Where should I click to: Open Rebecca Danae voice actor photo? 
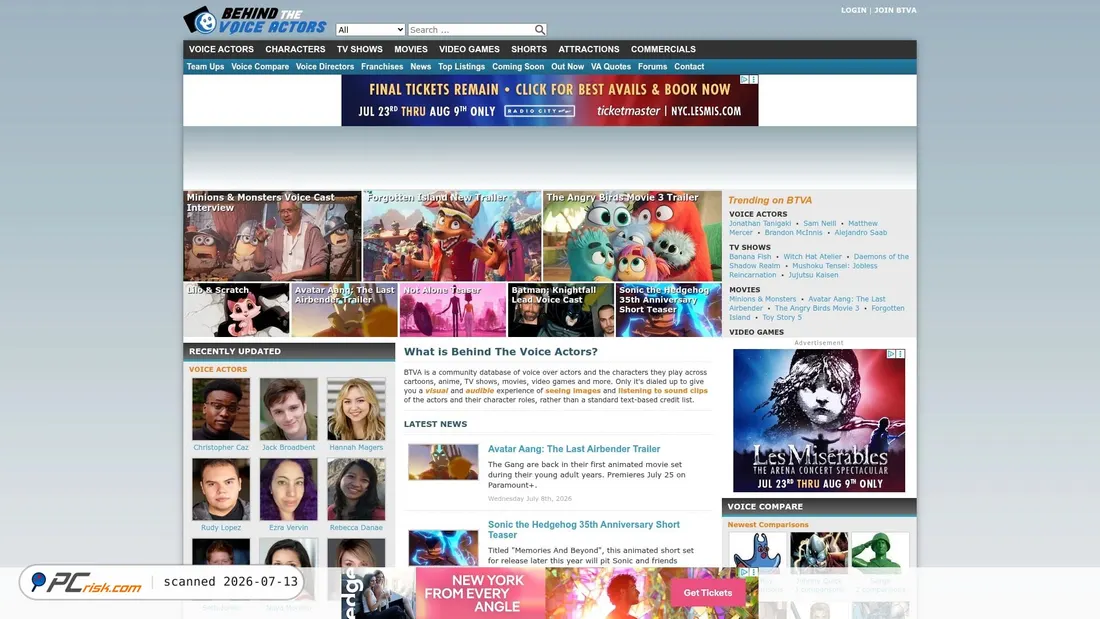coord(356,489)
